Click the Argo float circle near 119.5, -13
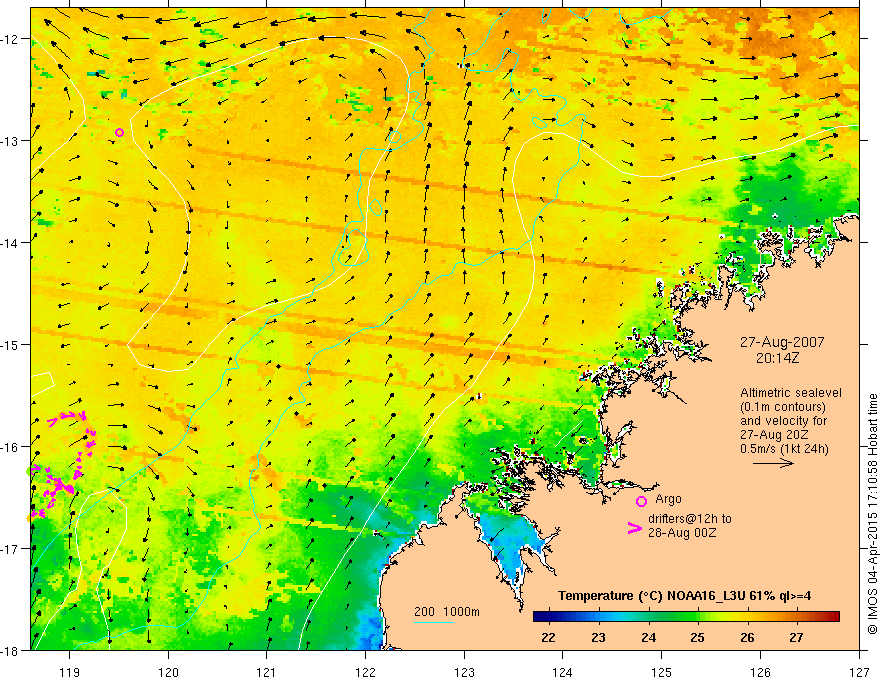 pos(120,132)
